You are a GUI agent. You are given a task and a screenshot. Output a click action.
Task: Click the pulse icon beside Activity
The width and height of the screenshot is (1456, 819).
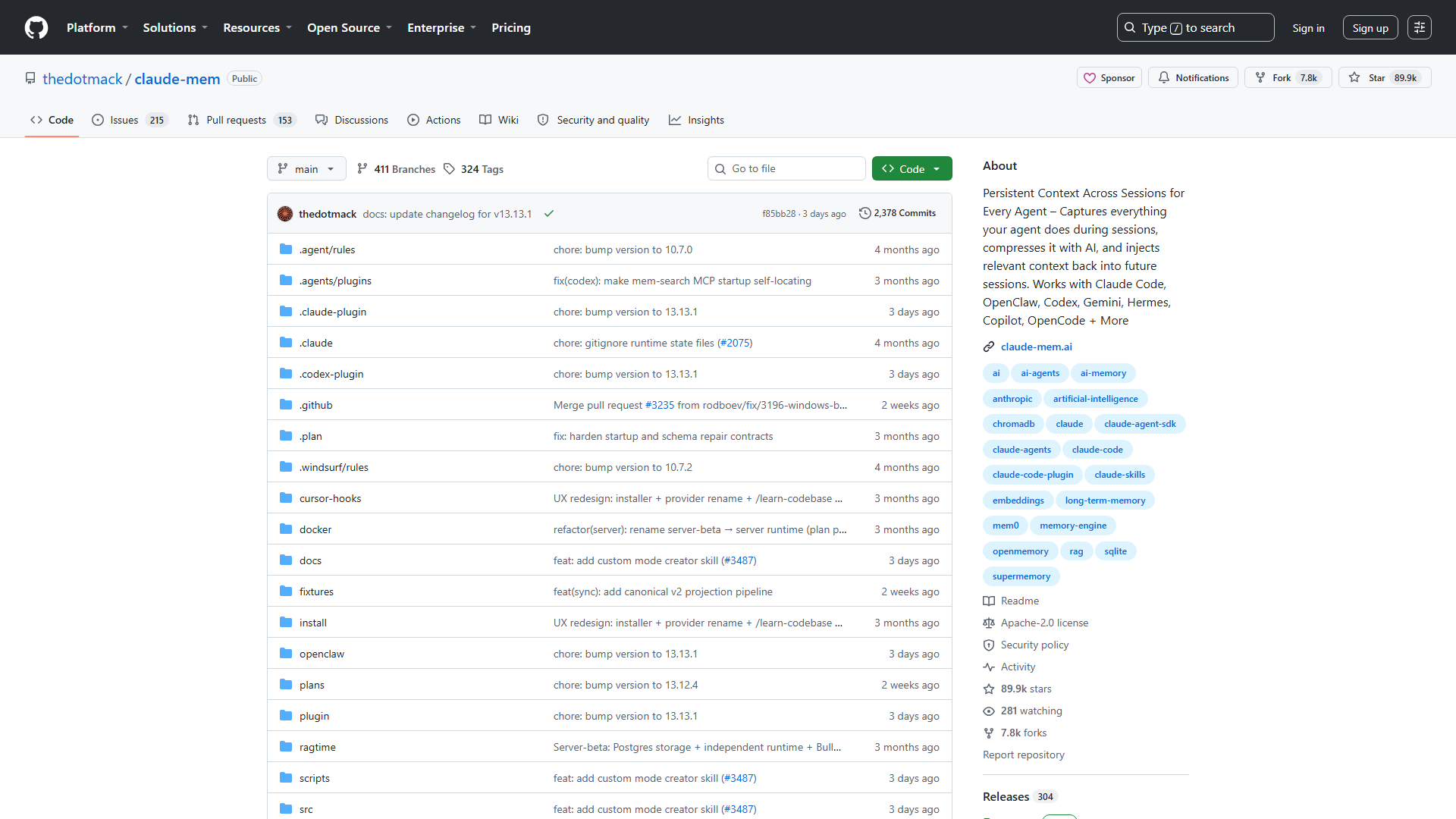pyautogui.click(x=989, y=667)
